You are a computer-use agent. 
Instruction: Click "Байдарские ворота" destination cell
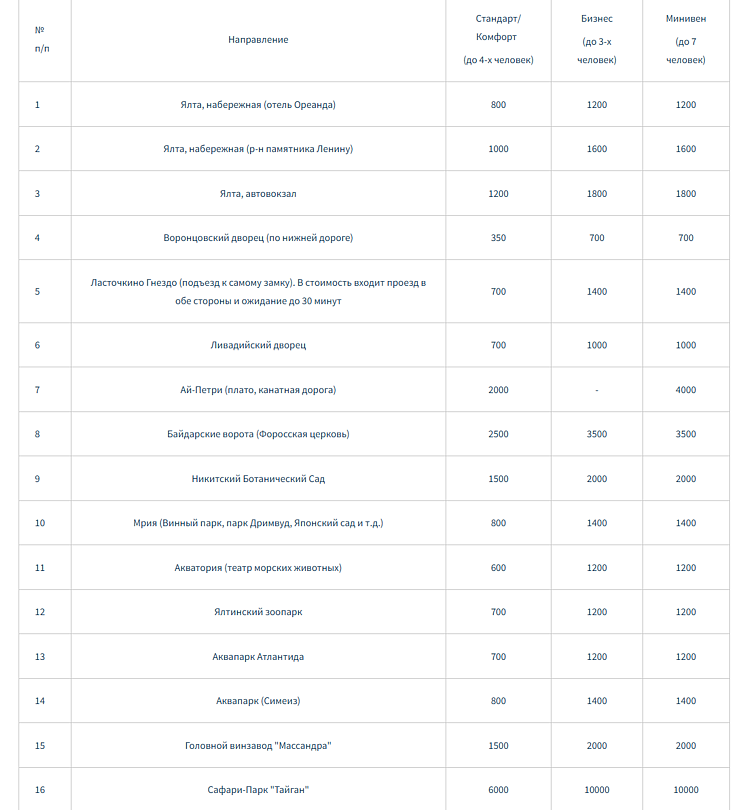click(x=258, y=434)
